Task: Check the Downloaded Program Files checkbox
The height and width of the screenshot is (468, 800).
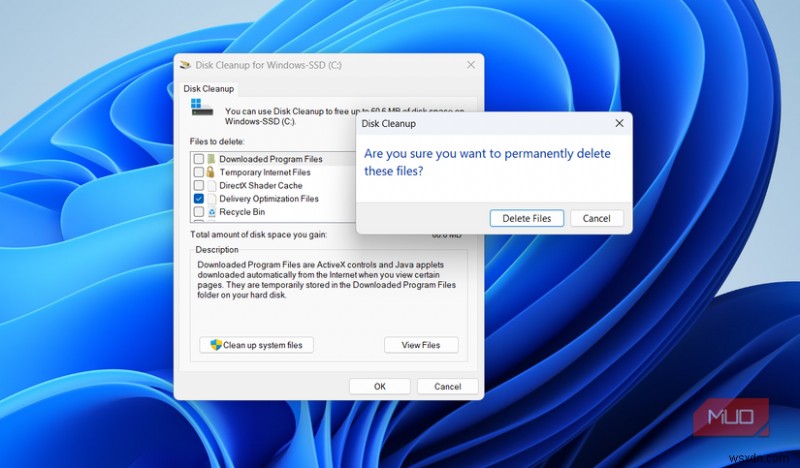Action: point(199,159)
